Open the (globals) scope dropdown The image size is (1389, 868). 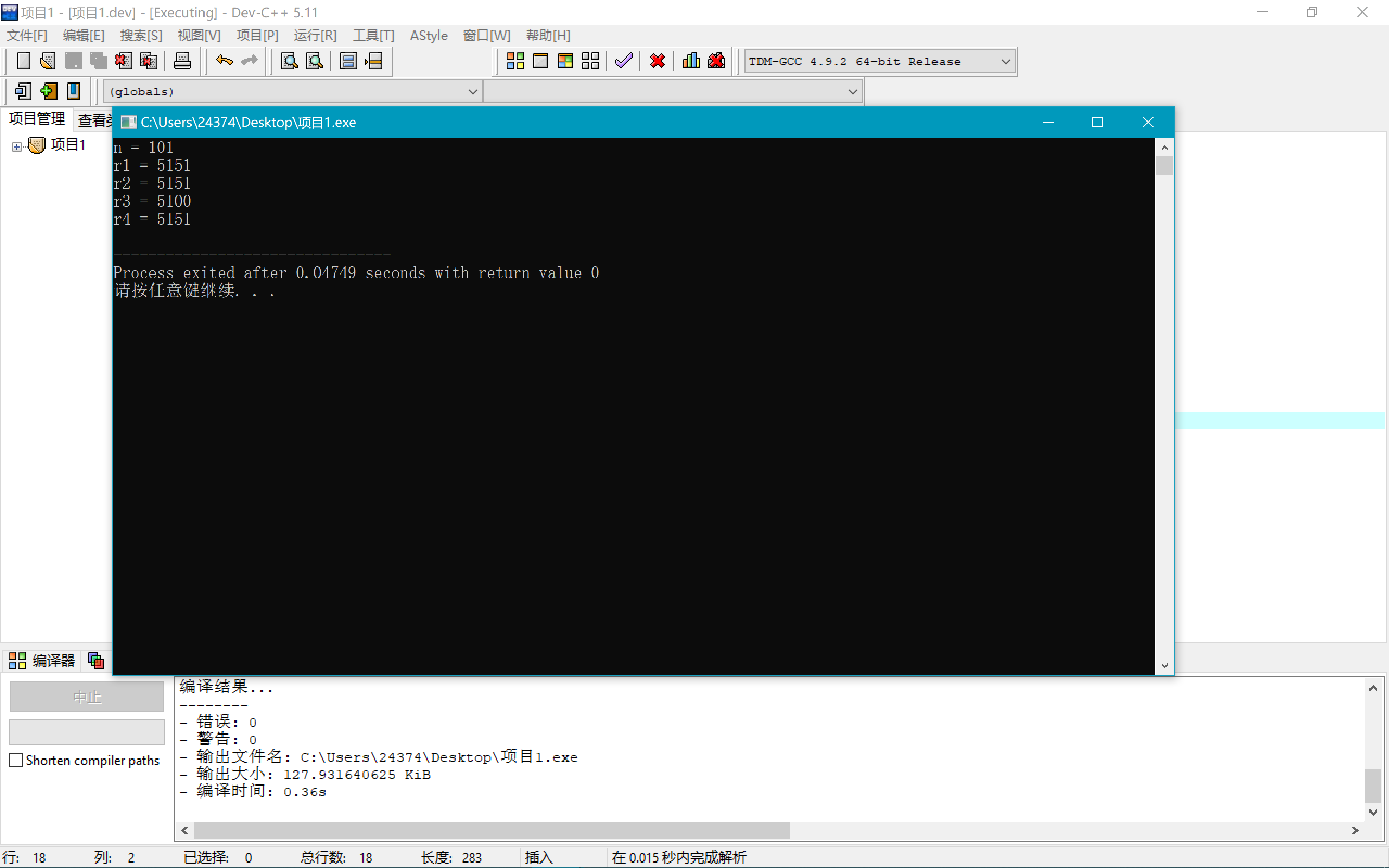coord(473,92)
